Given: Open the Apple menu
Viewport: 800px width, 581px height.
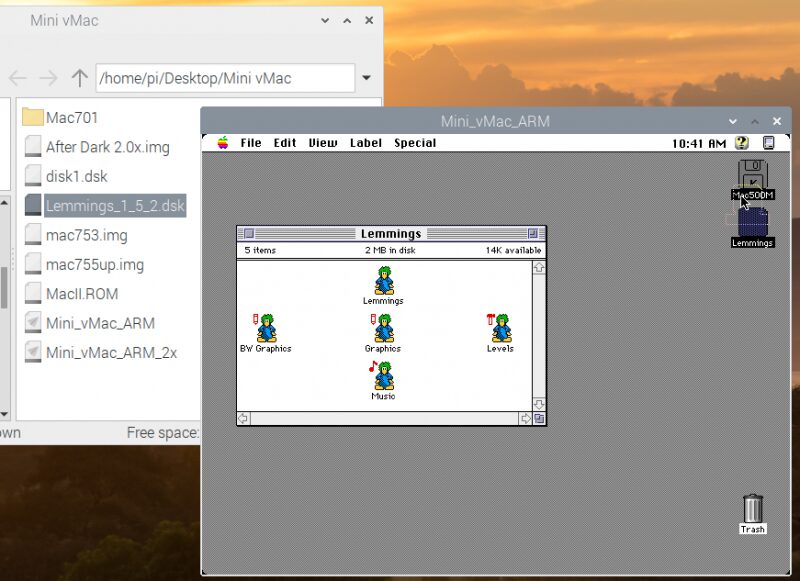Looking at the screenshot, I should point(223,143).
